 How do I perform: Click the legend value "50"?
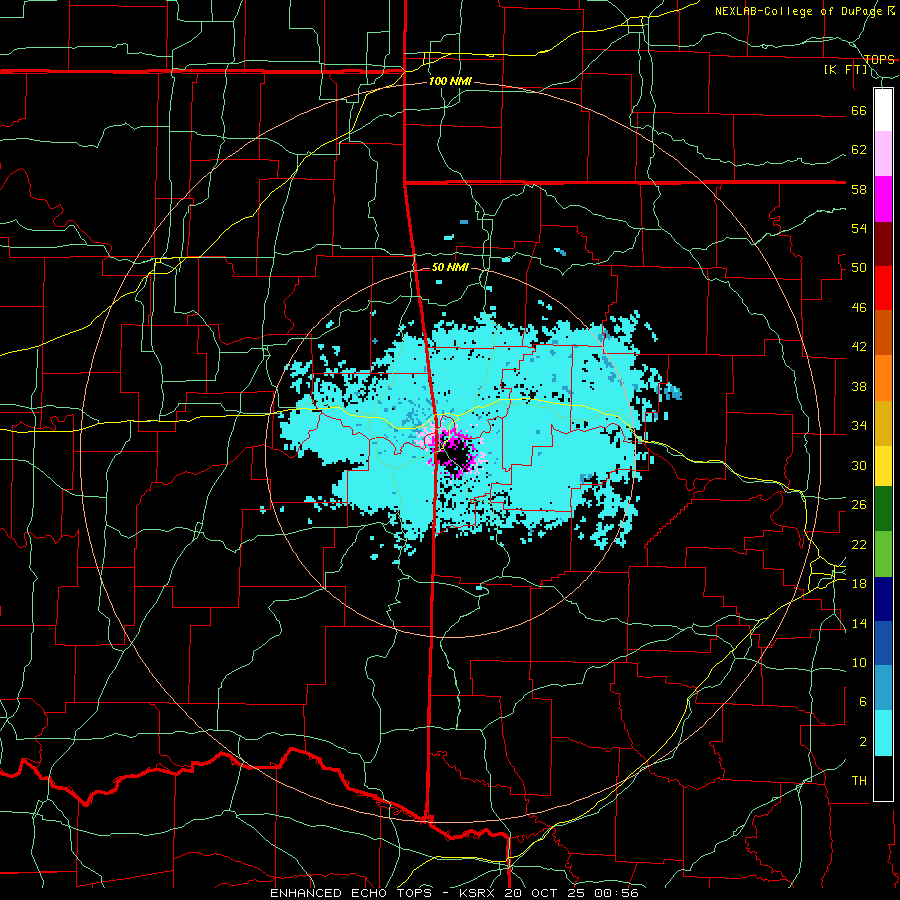859,268
